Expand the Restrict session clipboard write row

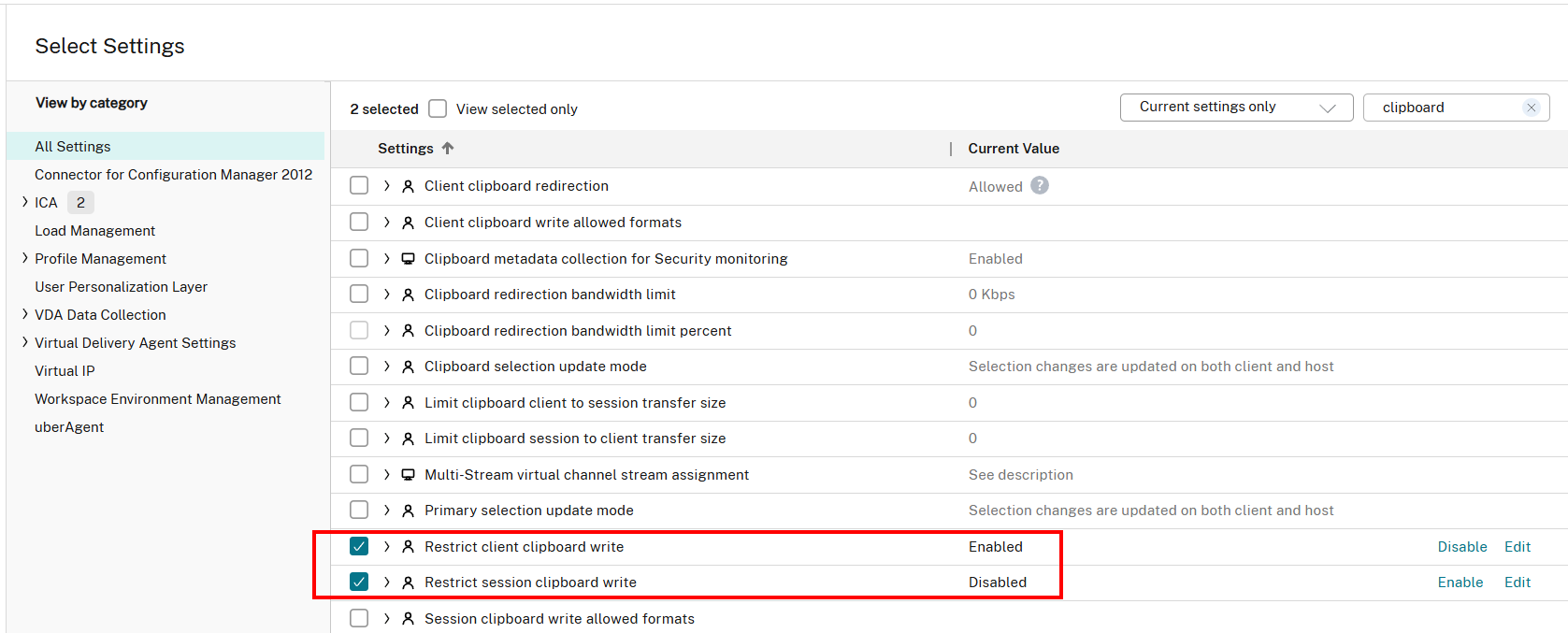pyautogui.click(x=387, y=583)
